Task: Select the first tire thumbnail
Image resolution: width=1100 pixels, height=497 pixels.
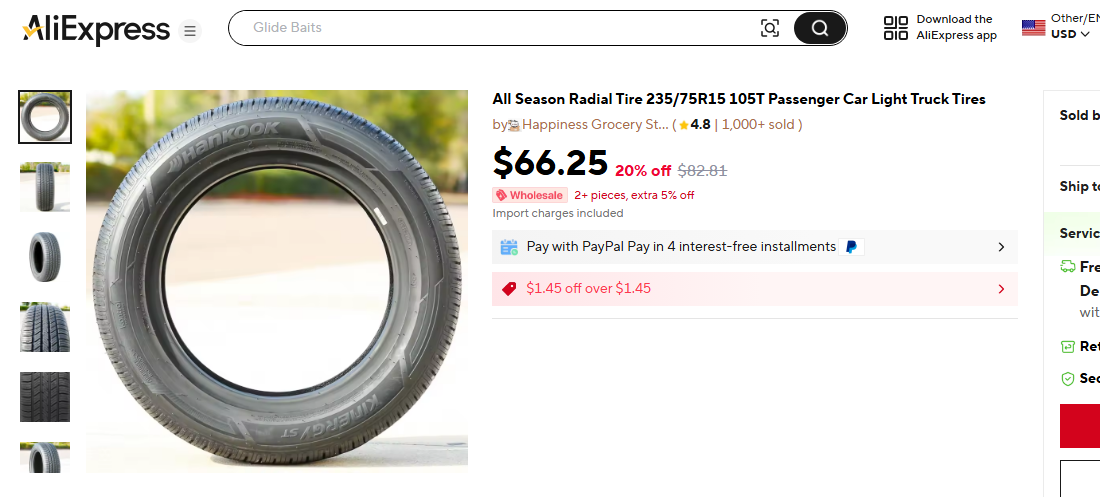Action: (45, 117)
